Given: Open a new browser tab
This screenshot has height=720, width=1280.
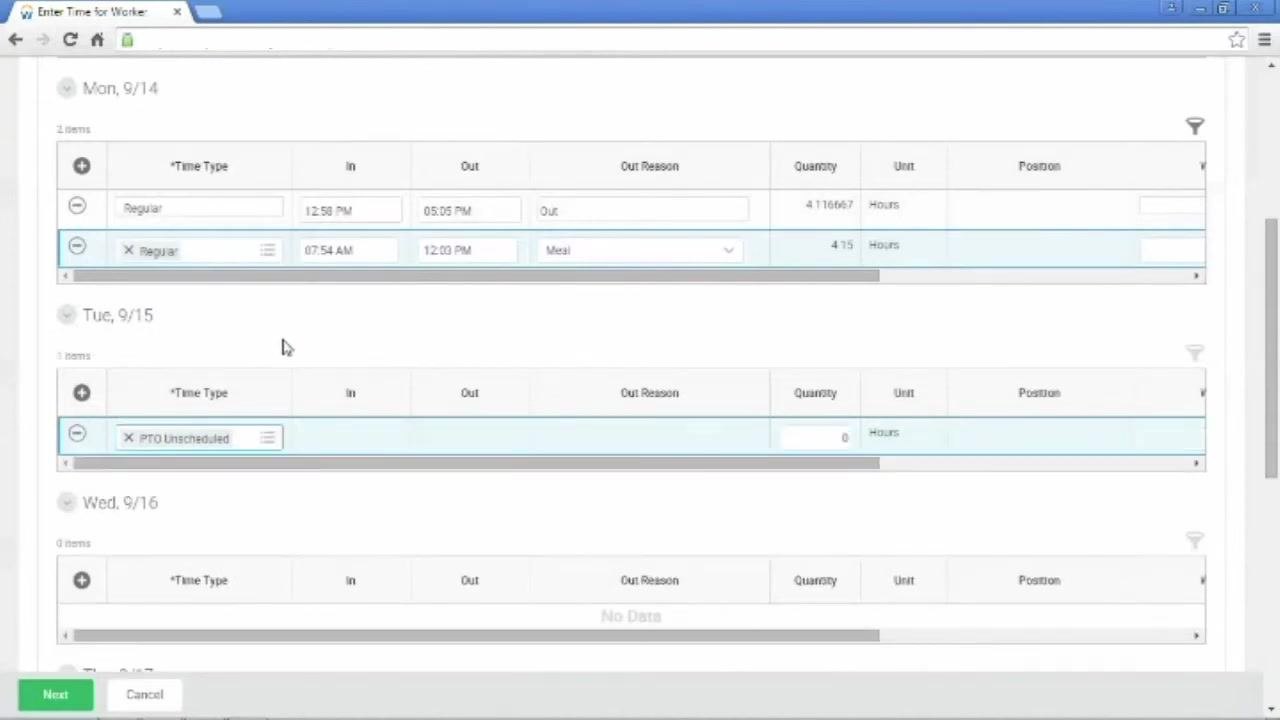Looking at the screenshot, I should tap(208, 12).
